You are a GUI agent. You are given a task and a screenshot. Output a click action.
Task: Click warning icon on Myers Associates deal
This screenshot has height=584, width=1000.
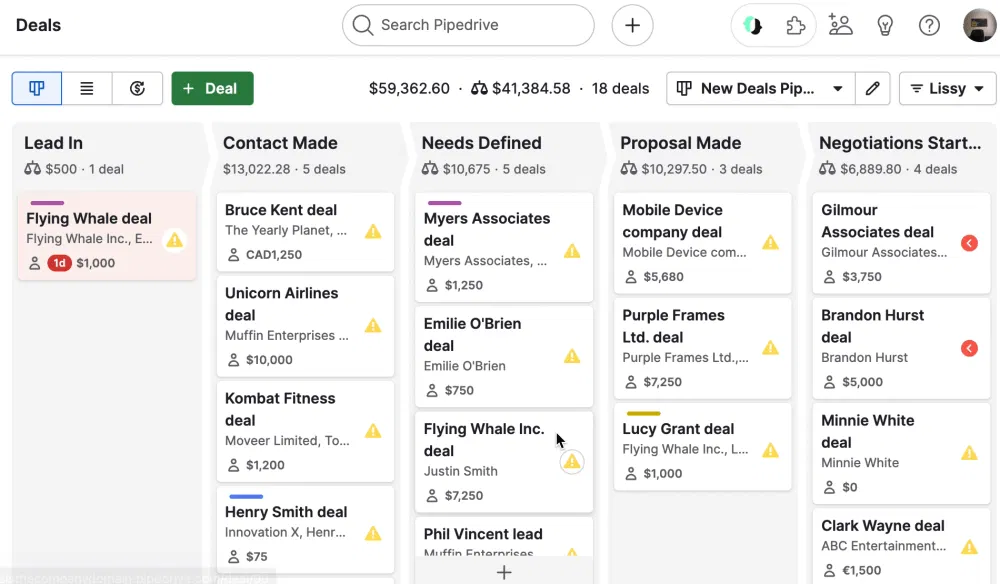point(572,251)
